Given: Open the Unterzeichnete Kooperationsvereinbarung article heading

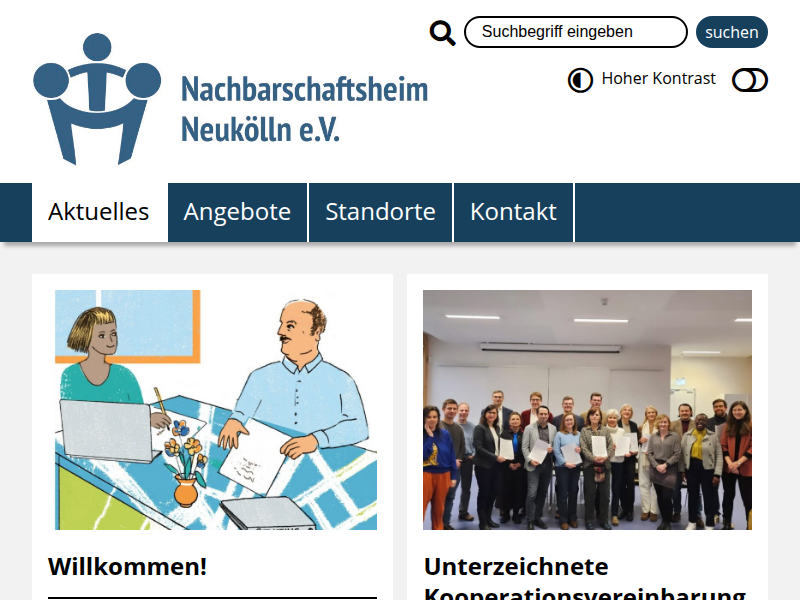Looking at the screenshot, I should [x=585, y=578].
